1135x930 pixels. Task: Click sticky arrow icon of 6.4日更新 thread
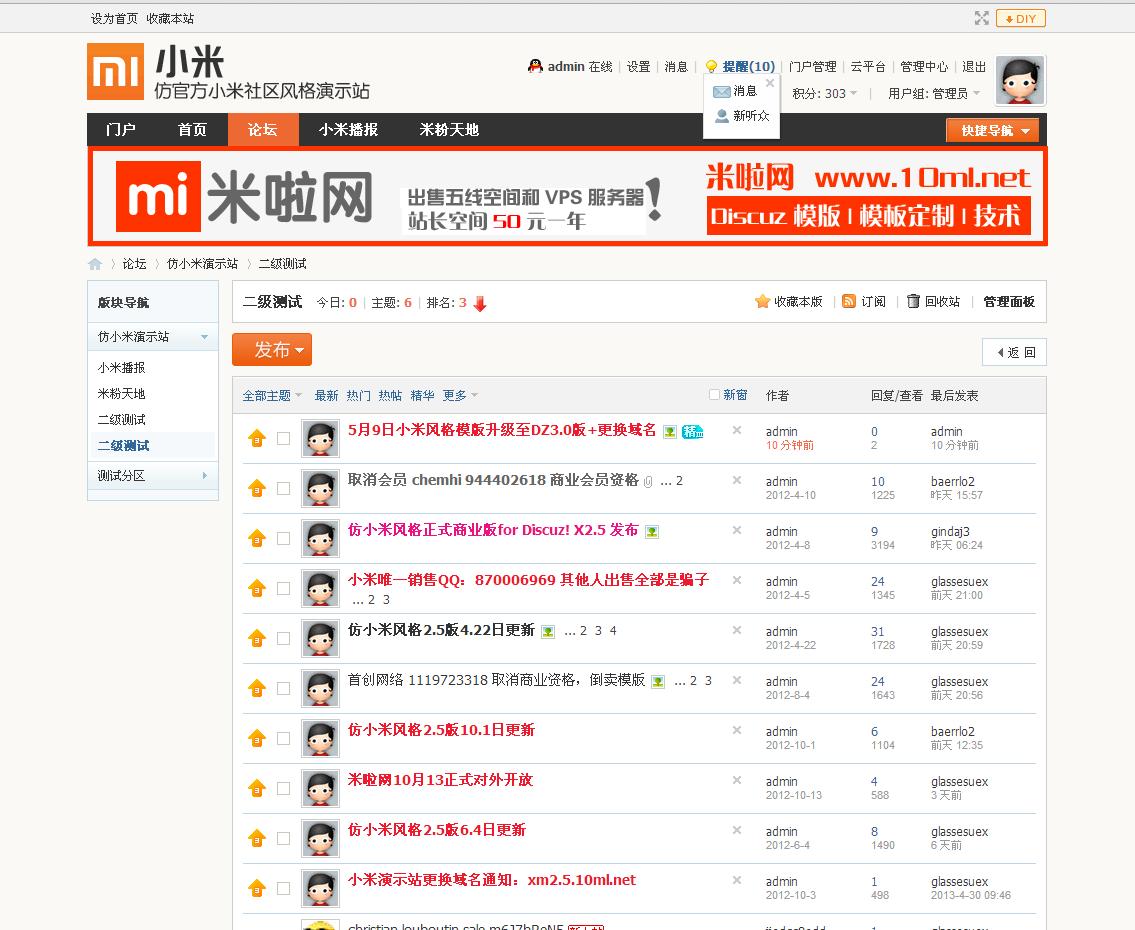[257, 838]
